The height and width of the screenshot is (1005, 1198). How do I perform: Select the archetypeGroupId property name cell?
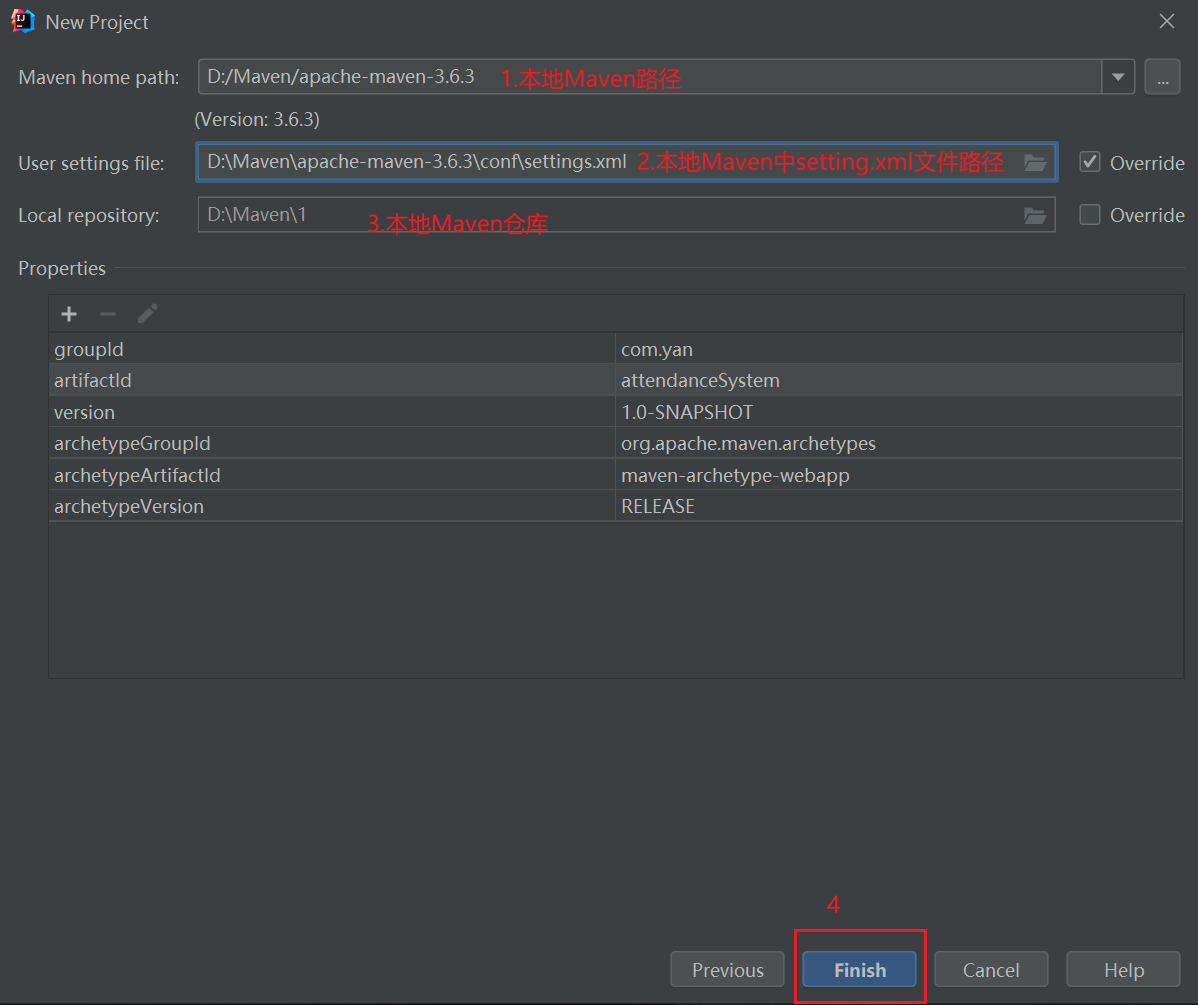click(x=332, y=443)
